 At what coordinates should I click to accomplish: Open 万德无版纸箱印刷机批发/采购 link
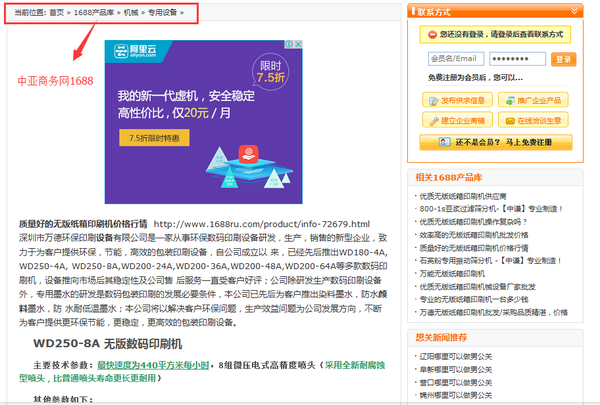pos(494,312)
